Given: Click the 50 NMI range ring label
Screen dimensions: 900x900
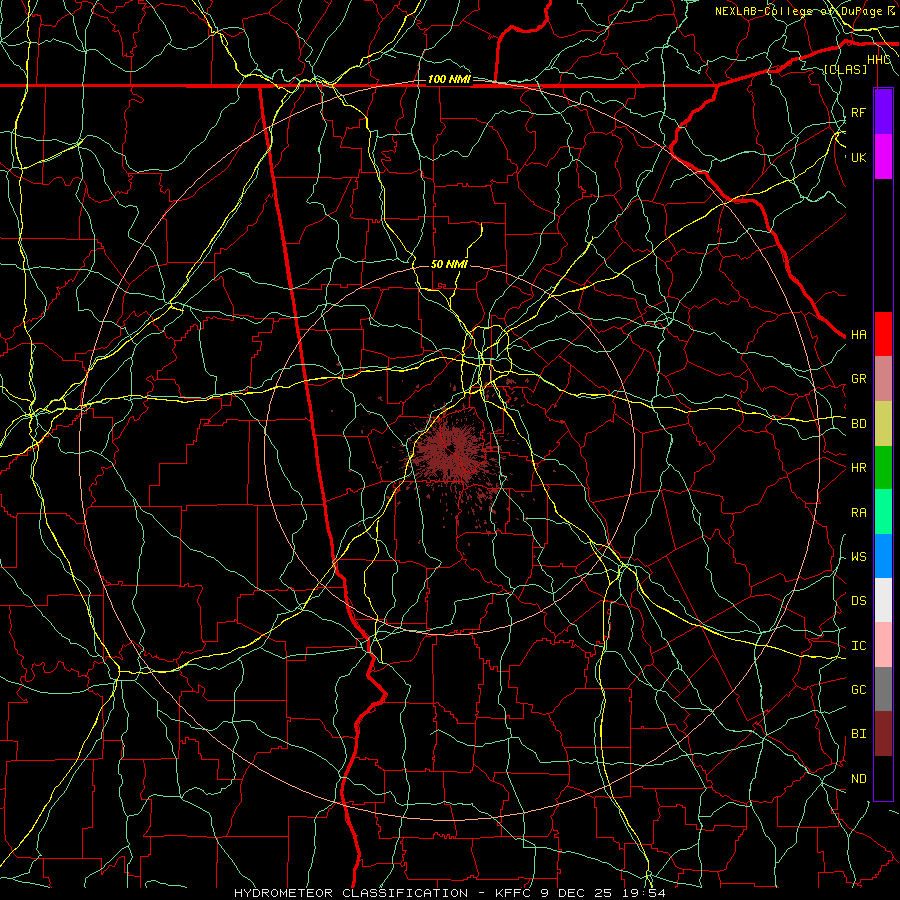Looking at the screenshot, I should pos(449,264).
